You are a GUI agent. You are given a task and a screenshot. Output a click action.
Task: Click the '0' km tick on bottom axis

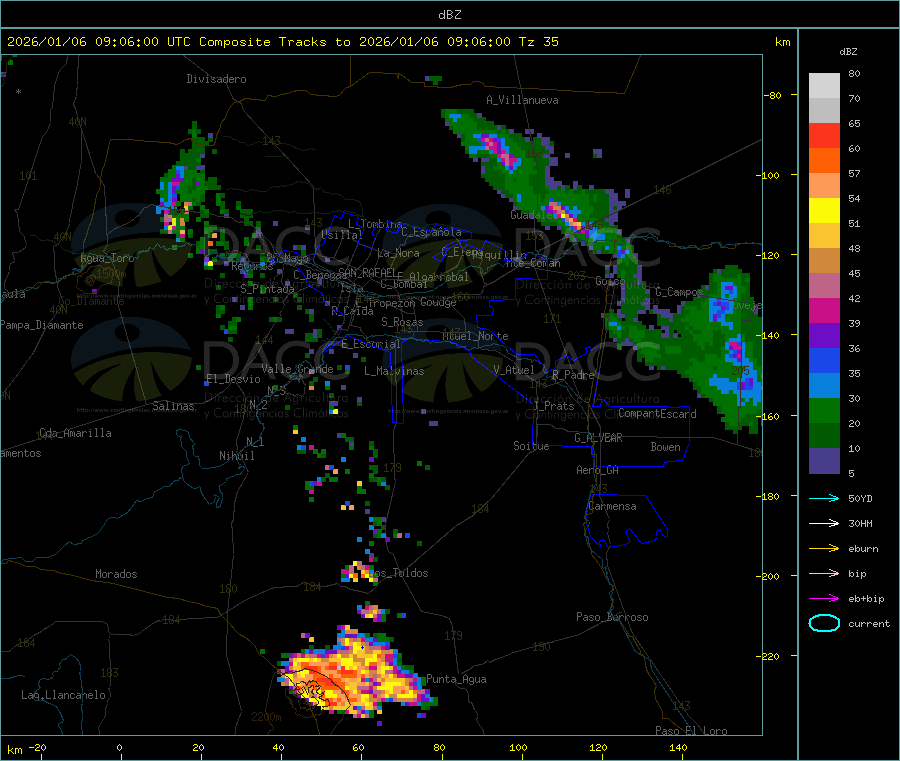(x=119, y=747)
